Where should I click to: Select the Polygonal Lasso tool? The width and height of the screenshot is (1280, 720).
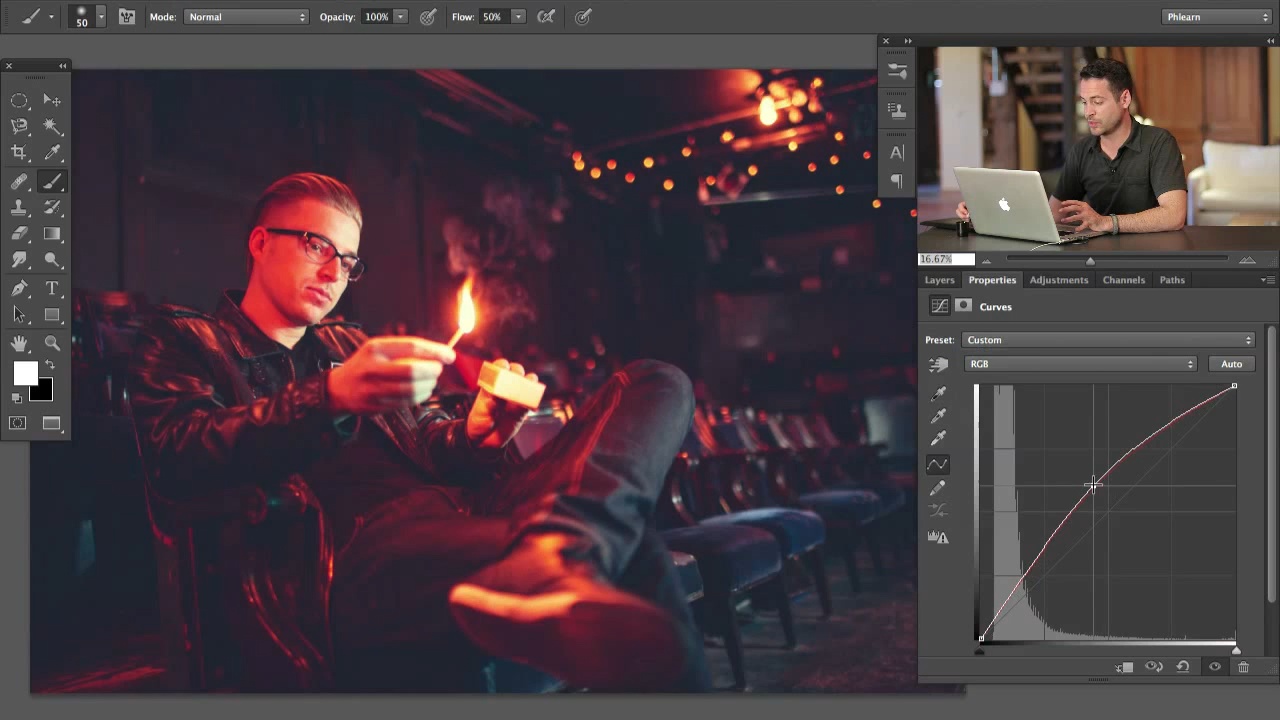(x=19, y=126)
